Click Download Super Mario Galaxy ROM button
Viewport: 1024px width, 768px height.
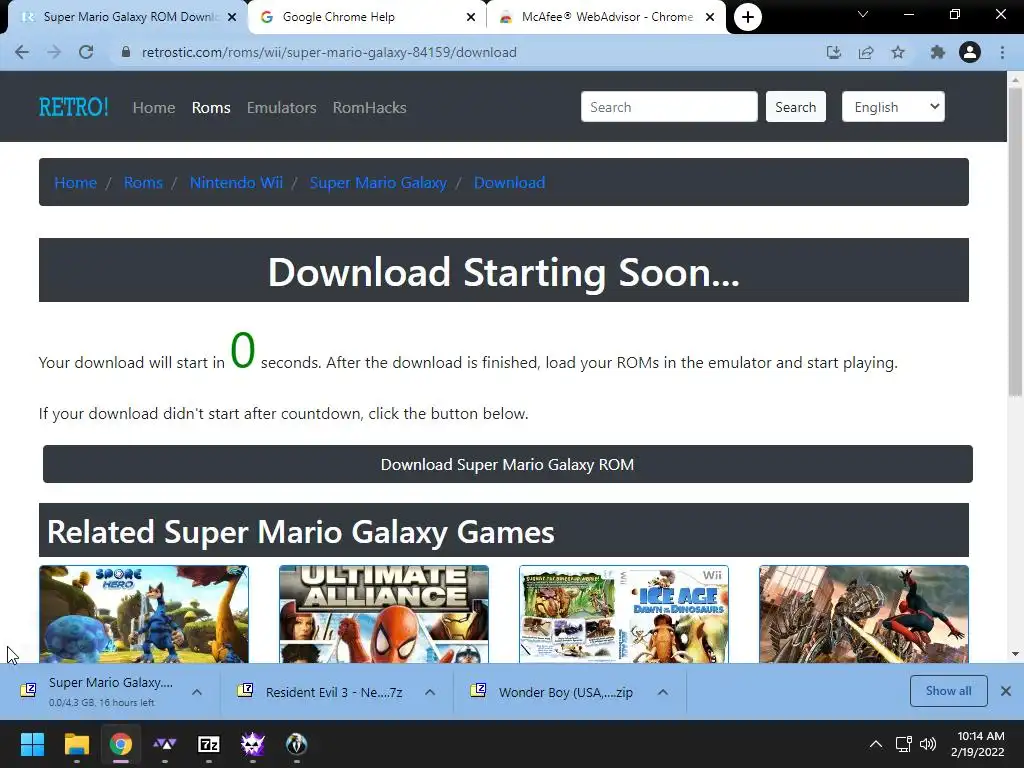[507, 464]
